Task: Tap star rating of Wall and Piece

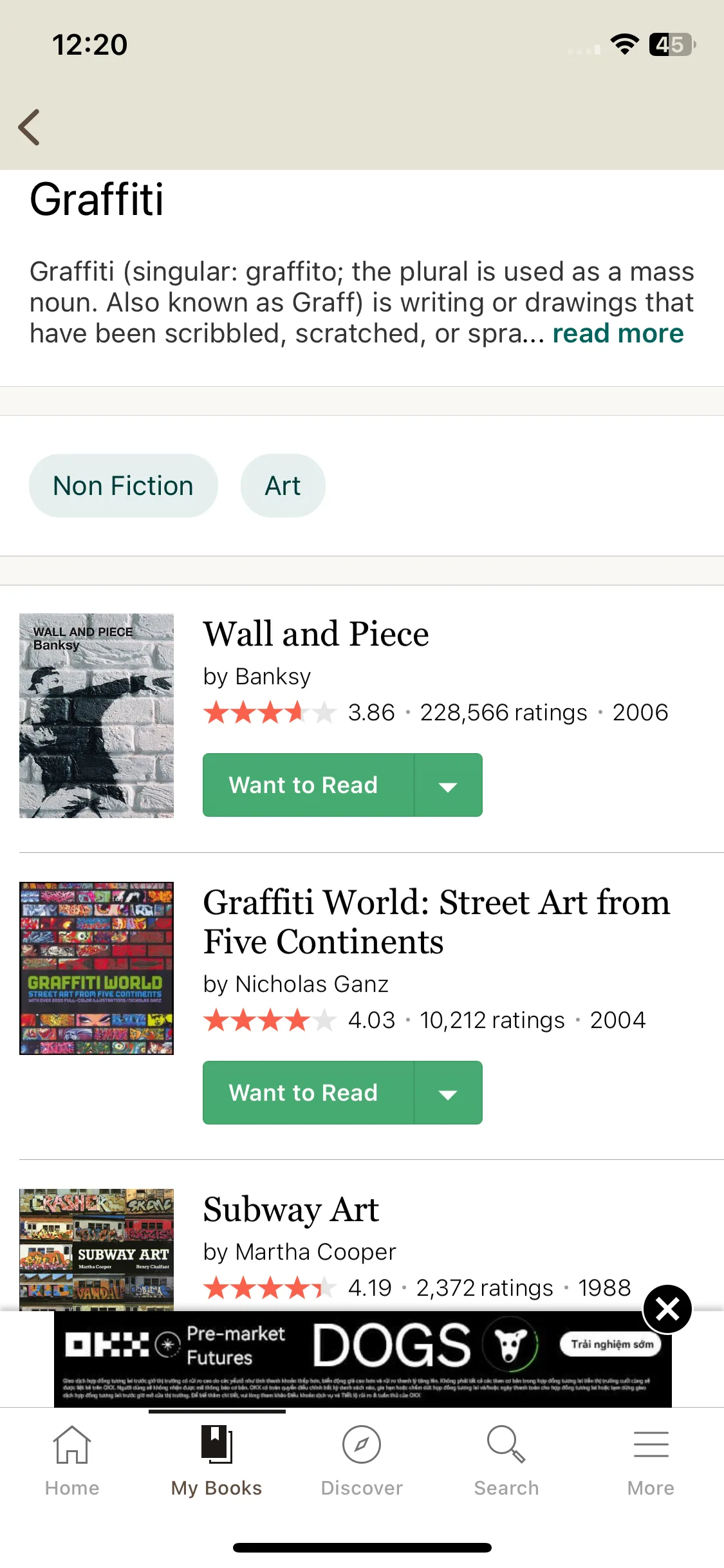Action: tap(270, 713)
